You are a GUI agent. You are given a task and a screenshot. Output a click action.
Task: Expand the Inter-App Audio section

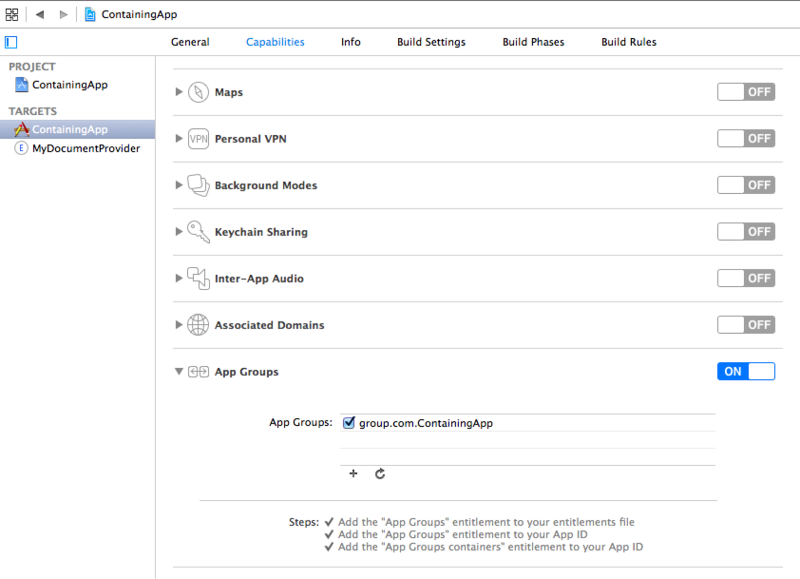tap(179, 278)
